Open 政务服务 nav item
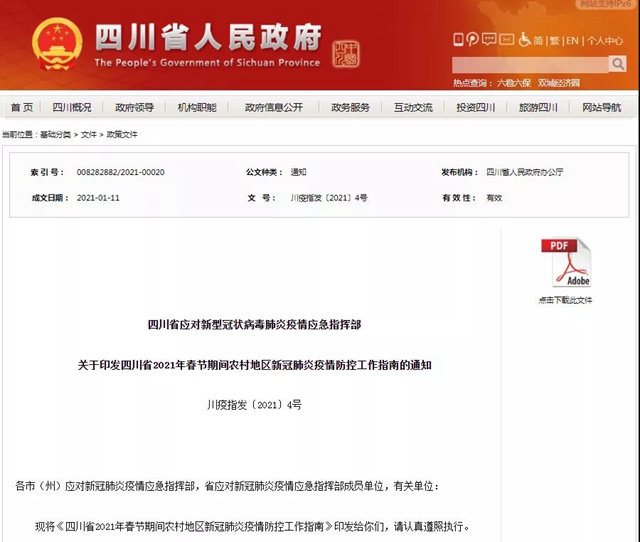 coord(350,108)
